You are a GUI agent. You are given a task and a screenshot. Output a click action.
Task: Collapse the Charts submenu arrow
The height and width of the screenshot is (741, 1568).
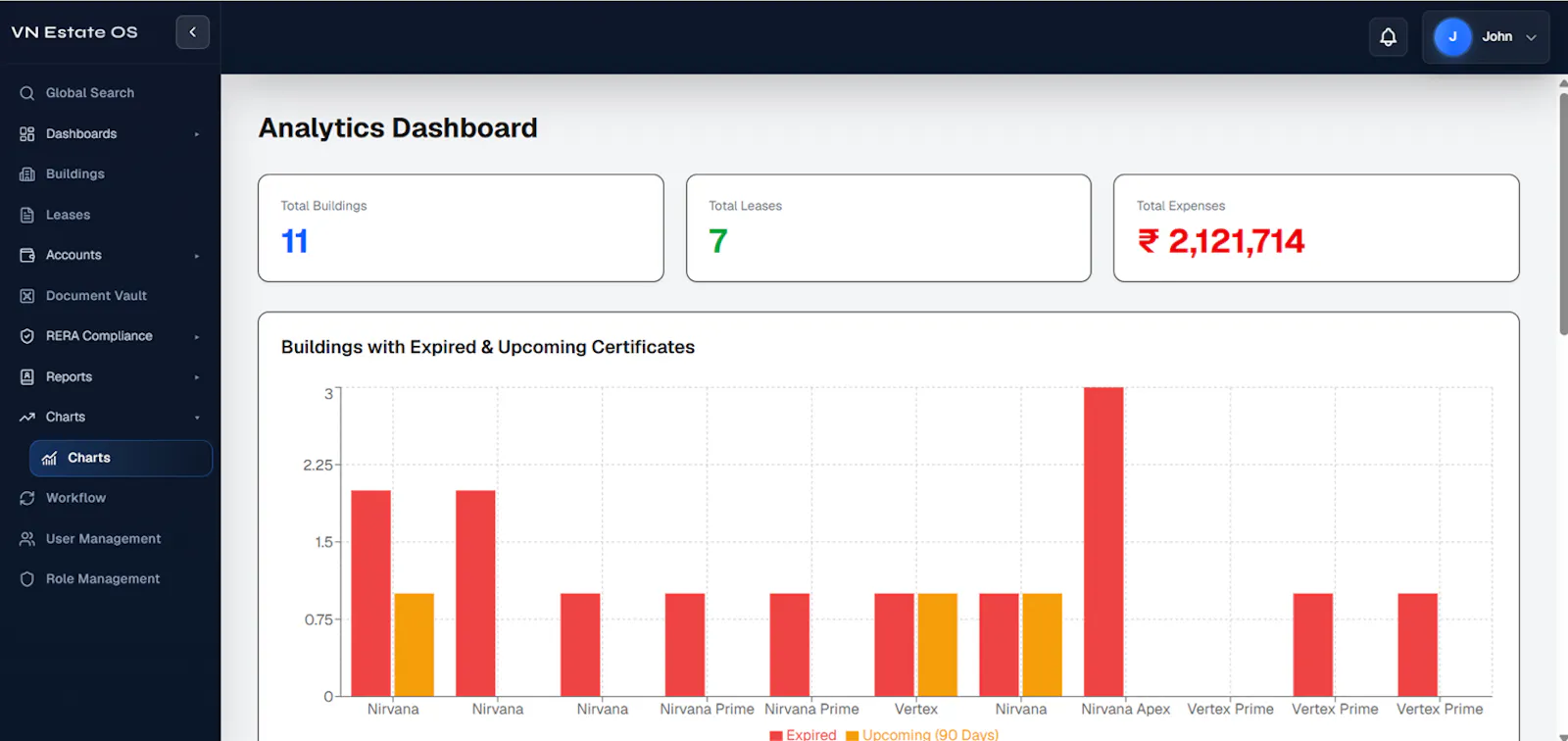tap(197, 418)
